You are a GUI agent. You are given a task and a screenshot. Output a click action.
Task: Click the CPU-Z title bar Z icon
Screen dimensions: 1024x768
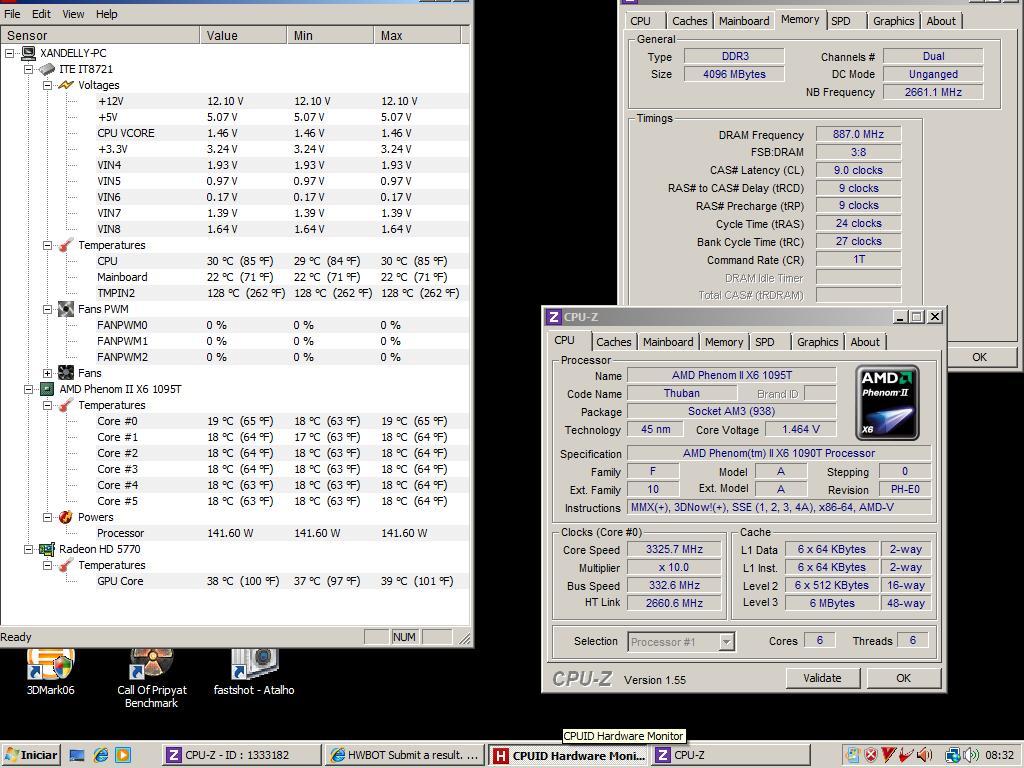click(x=554, y=317)
